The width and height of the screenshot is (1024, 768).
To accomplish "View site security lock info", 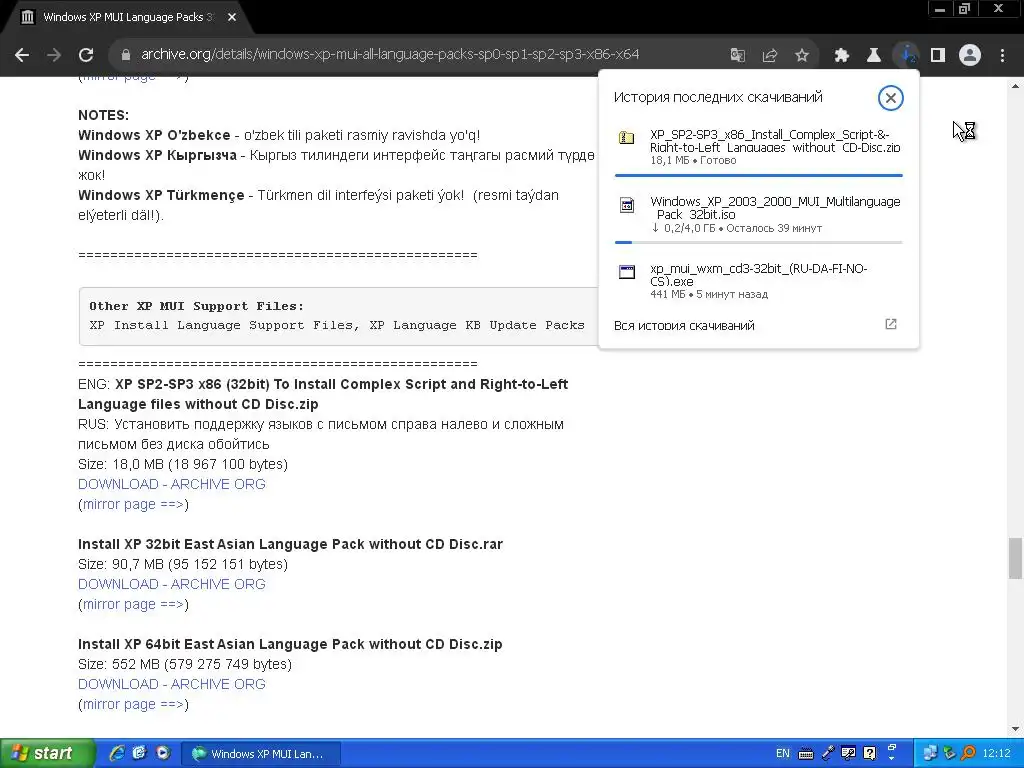I will pos(126,55).
